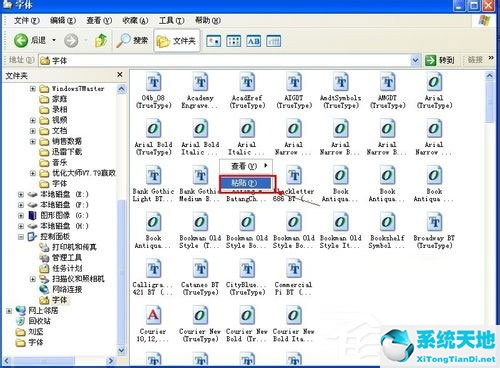Expand the 本地磁盘 (E:) drive

pos(21,194)
